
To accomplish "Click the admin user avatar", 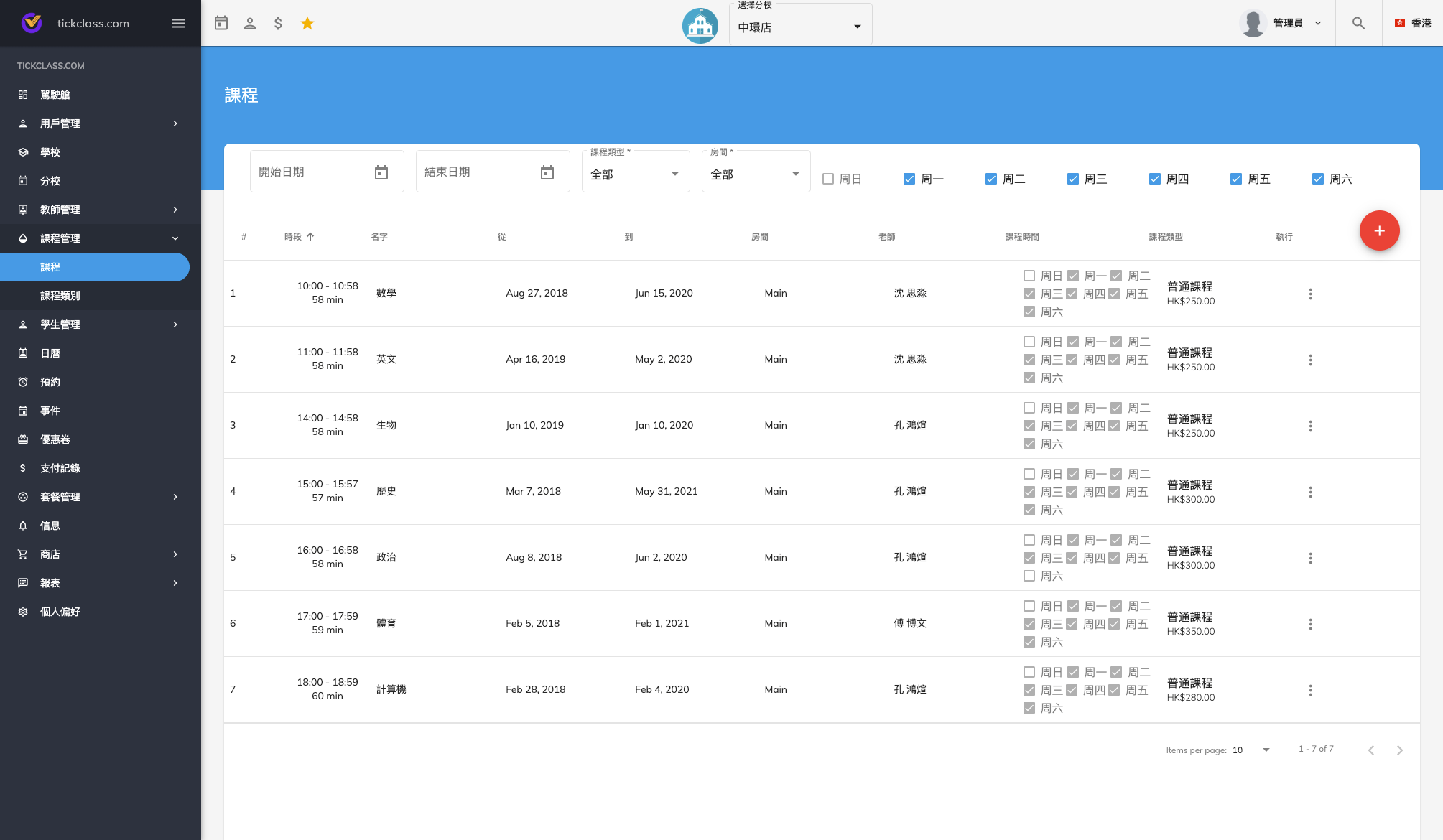I will (x=1253, y=23).
